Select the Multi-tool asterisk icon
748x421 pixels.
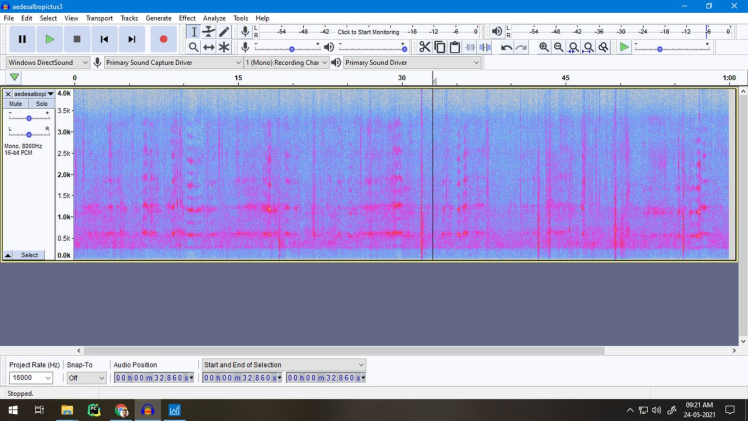[x=224, y=47]
